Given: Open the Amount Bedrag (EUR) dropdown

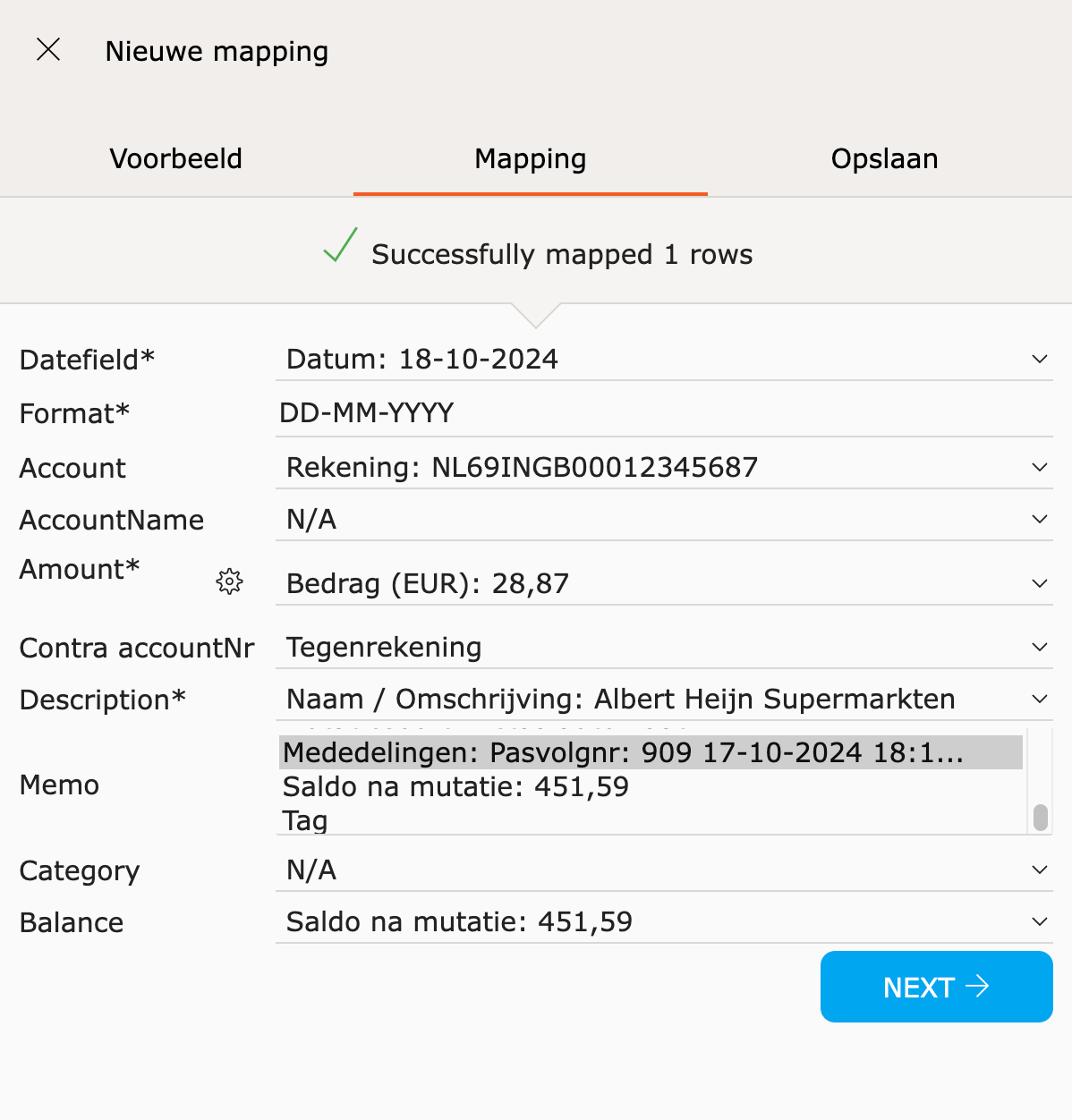Looking at the screenshot, I should pos(664,584).
